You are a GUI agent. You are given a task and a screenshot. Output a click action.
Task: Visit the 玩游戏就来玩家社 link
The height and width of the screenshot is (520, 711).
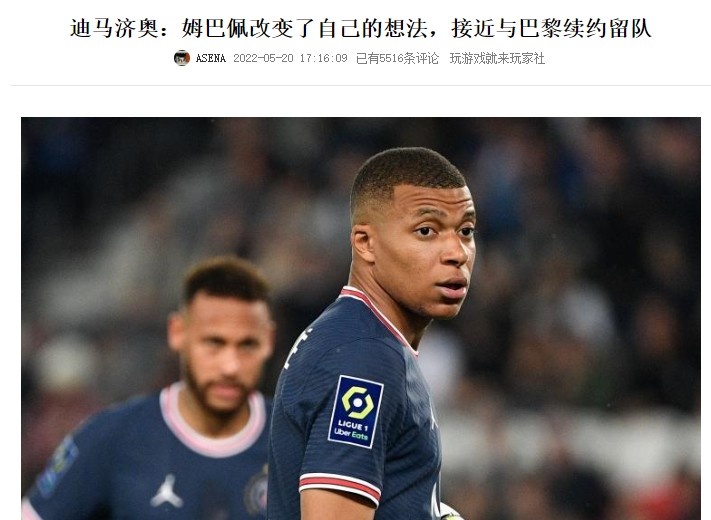497,58
